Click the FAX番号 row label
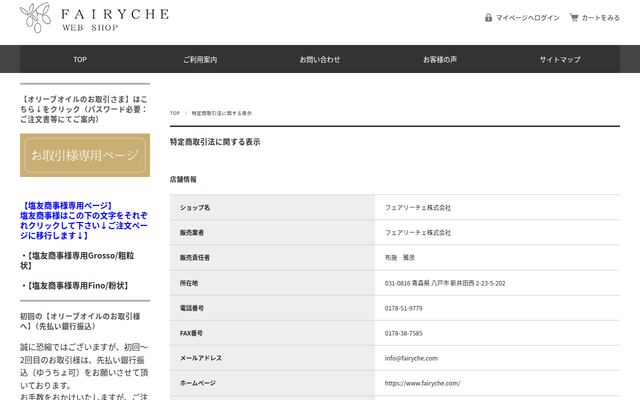 point(191,333)
